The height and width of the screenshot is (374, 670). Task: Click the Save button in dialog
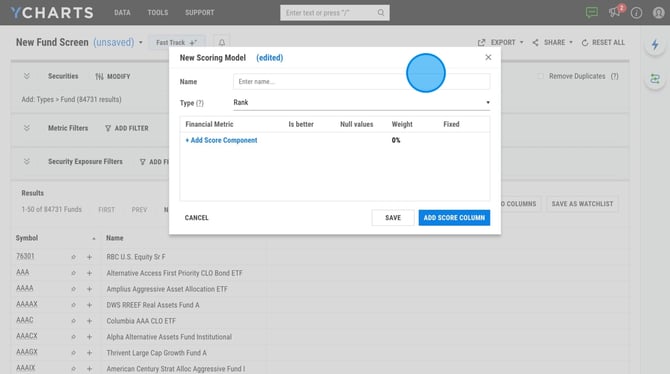(393, 218)
